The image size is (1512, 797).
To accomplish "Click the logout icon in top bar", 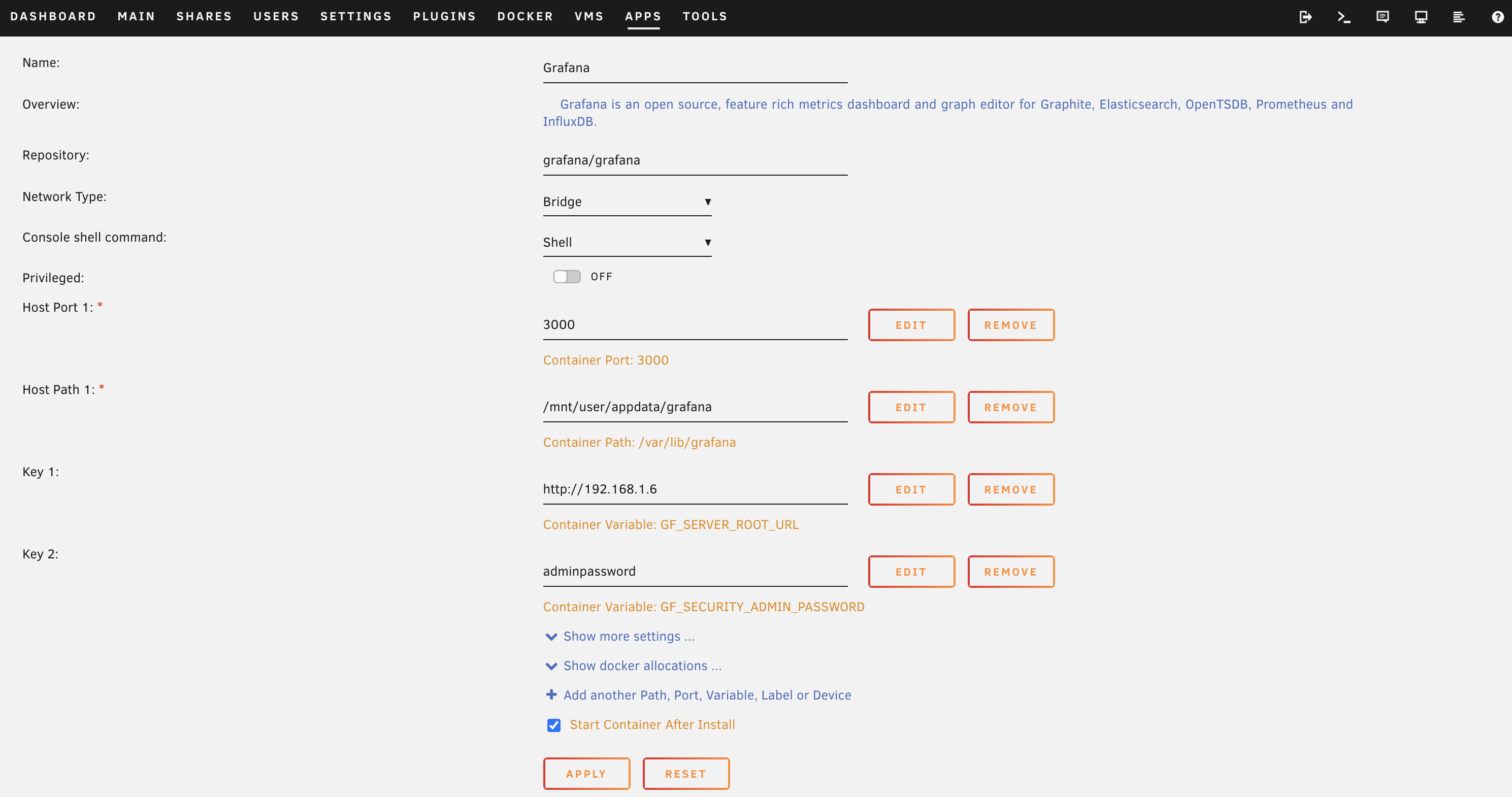I will tap(1305, 17).
